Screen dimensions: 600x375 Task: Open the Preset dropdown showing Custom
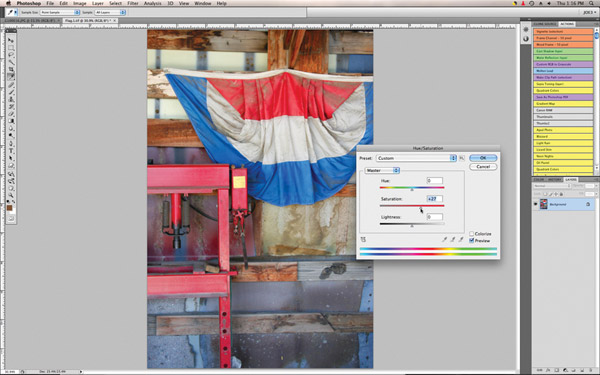(416, 158)
